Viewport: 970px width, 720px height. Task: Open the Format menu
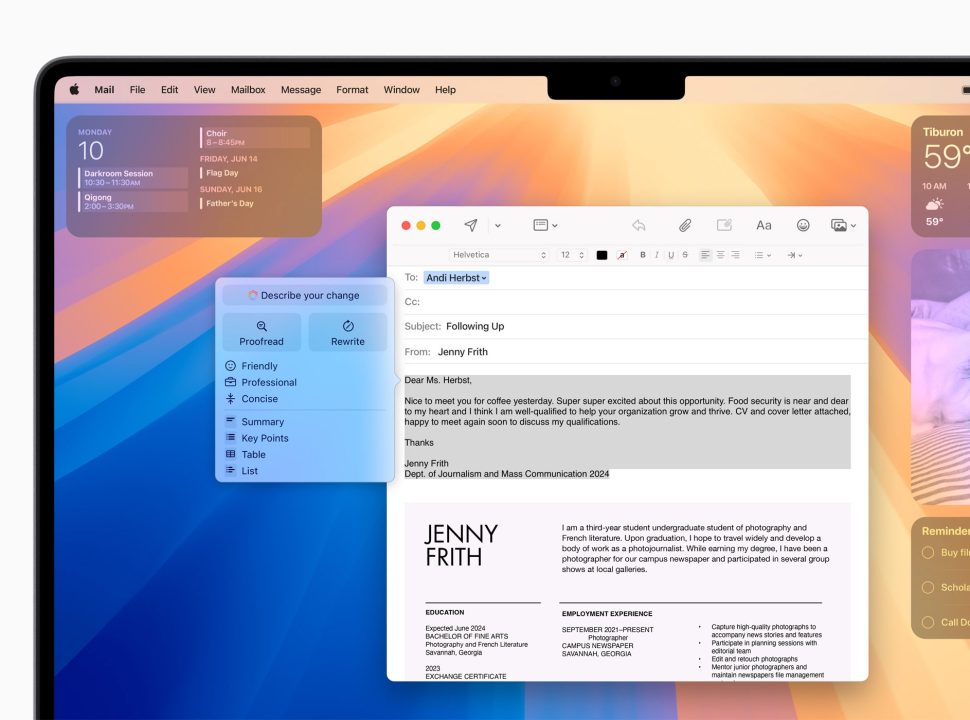click(x=352, y=90)
